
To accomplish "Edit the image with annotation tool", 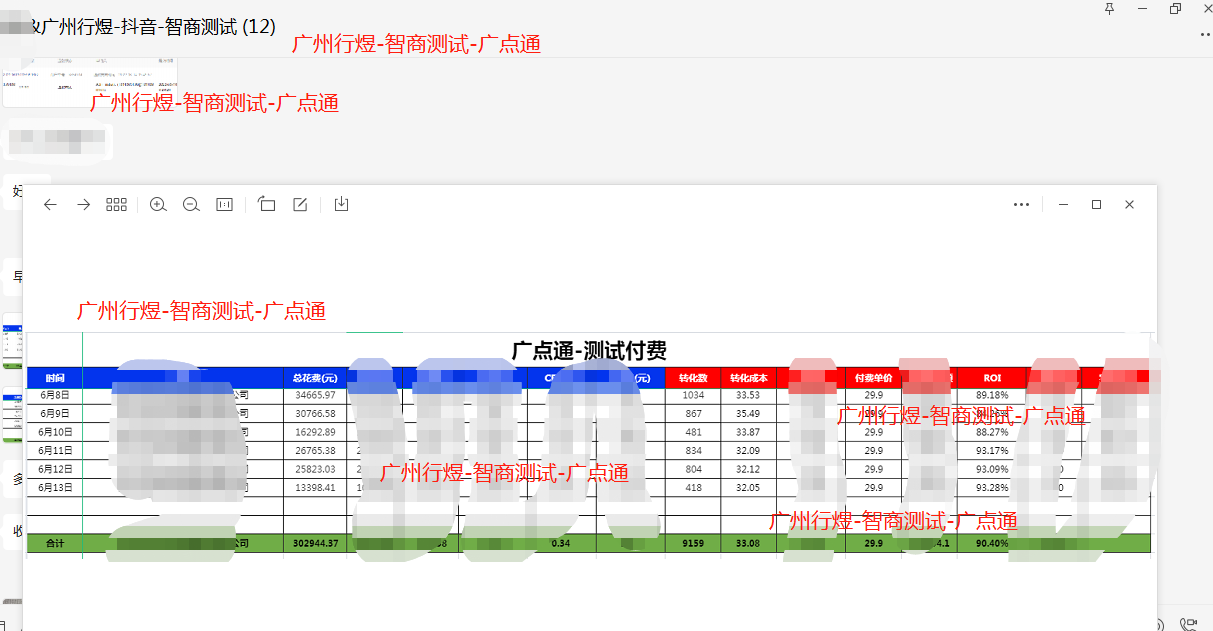I will pos(300,204).
